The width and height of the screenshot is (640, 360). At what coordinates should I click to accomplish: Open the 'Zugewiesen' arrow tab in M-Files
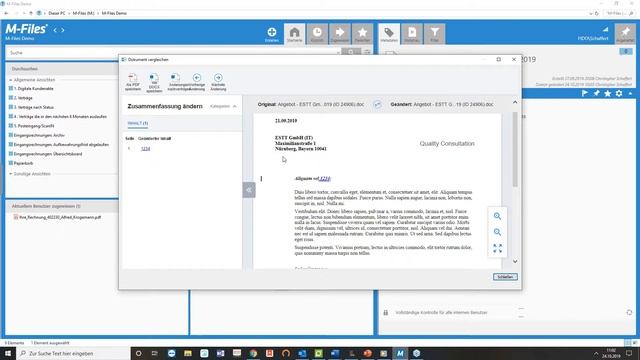[x=340, y=34]
